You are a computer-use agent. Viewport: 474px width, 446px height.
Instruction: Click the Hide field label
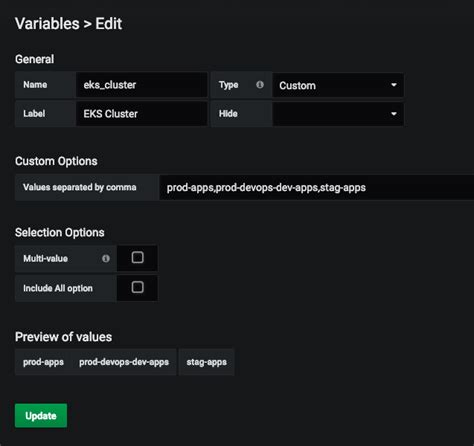click(228, 114)
